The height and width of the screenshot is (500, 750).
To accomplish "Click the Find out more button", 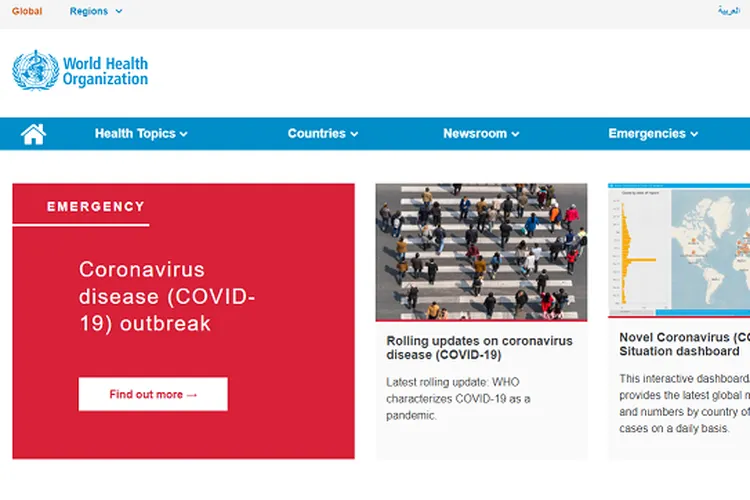I will point(153,394).
